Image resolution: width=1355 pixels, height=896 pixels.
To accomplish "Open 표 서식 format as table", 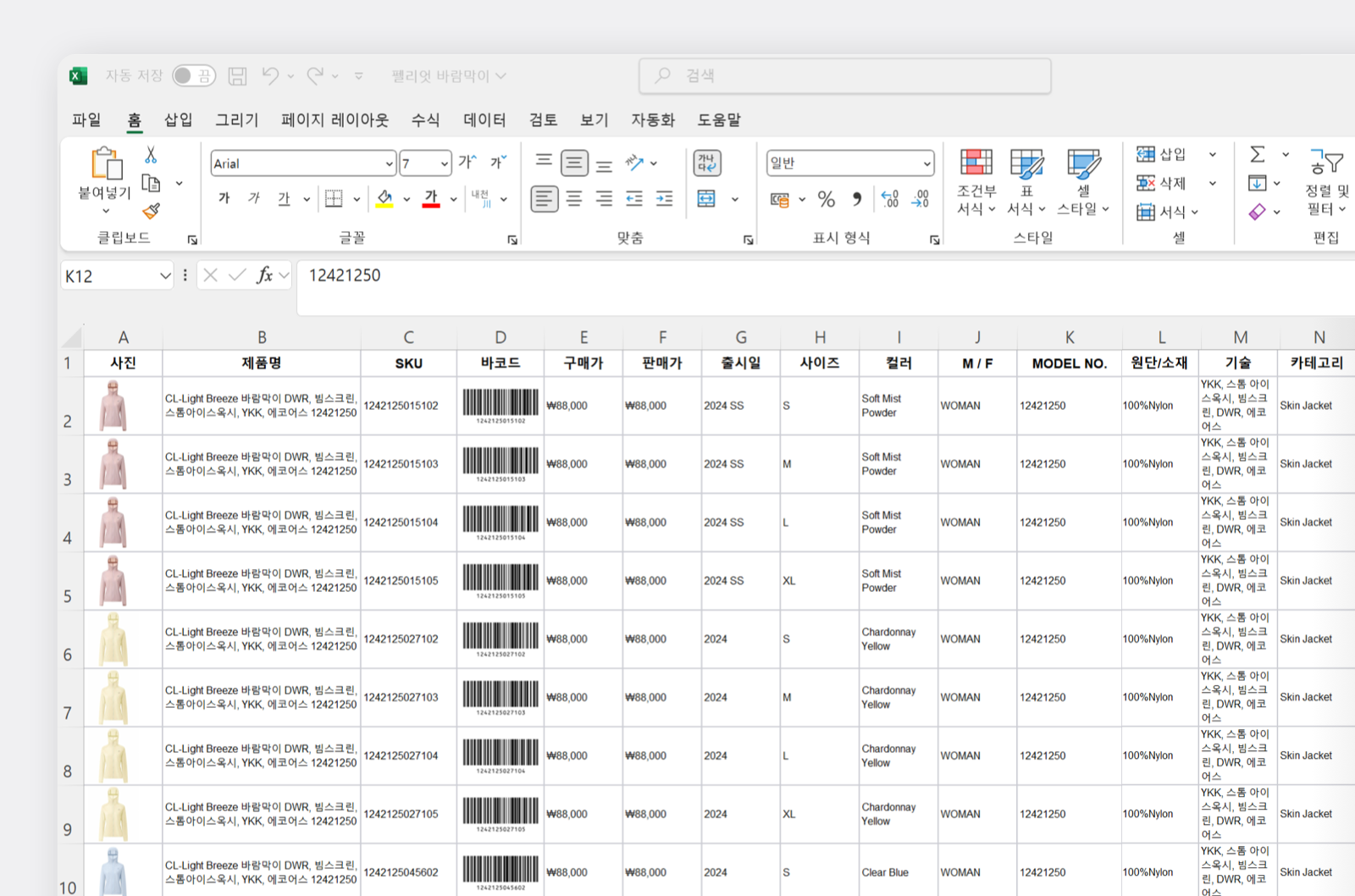I will click(1026, 182).
